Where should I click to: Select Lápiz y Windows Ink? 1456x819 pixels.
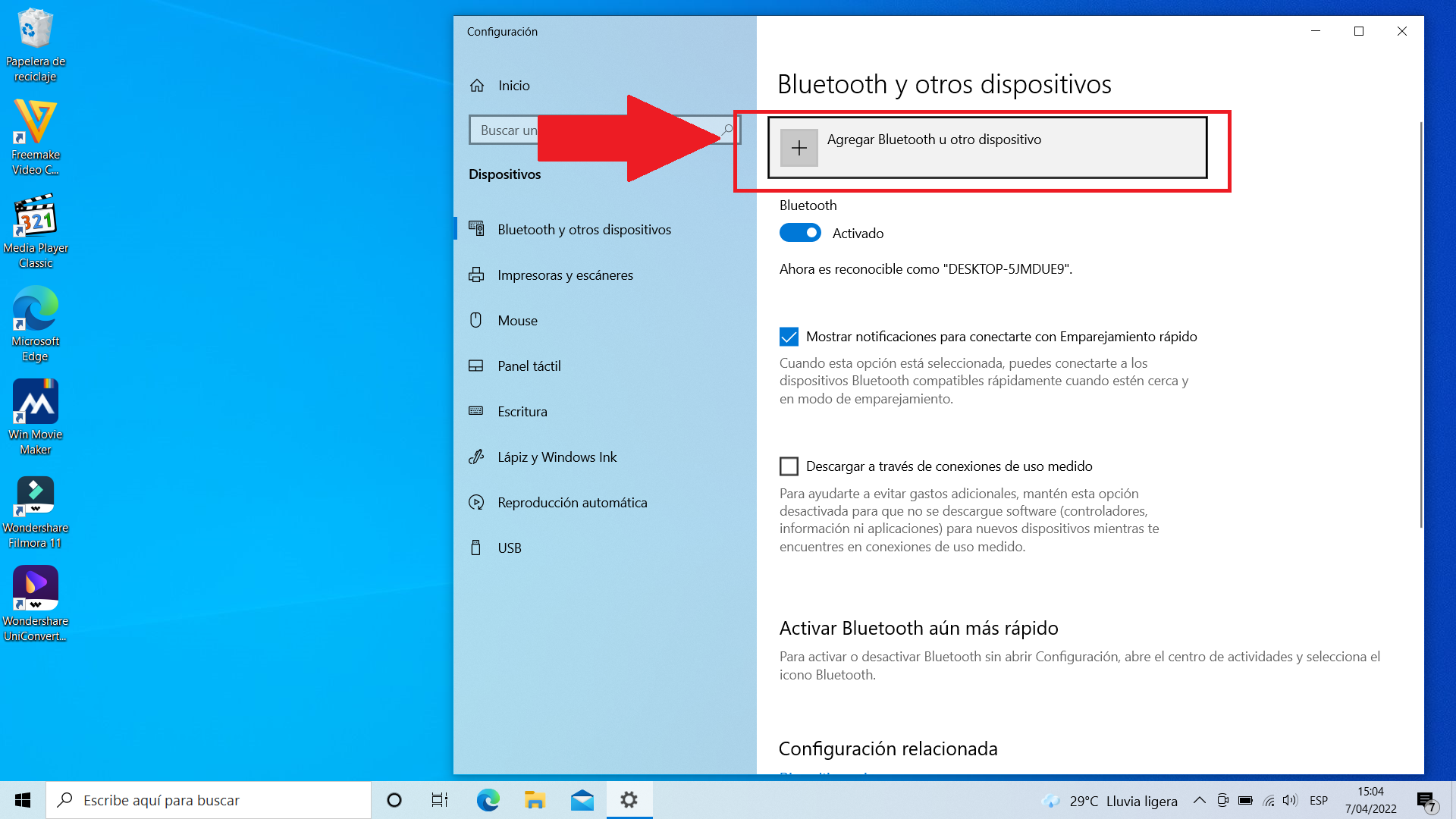tap(557, 457)
